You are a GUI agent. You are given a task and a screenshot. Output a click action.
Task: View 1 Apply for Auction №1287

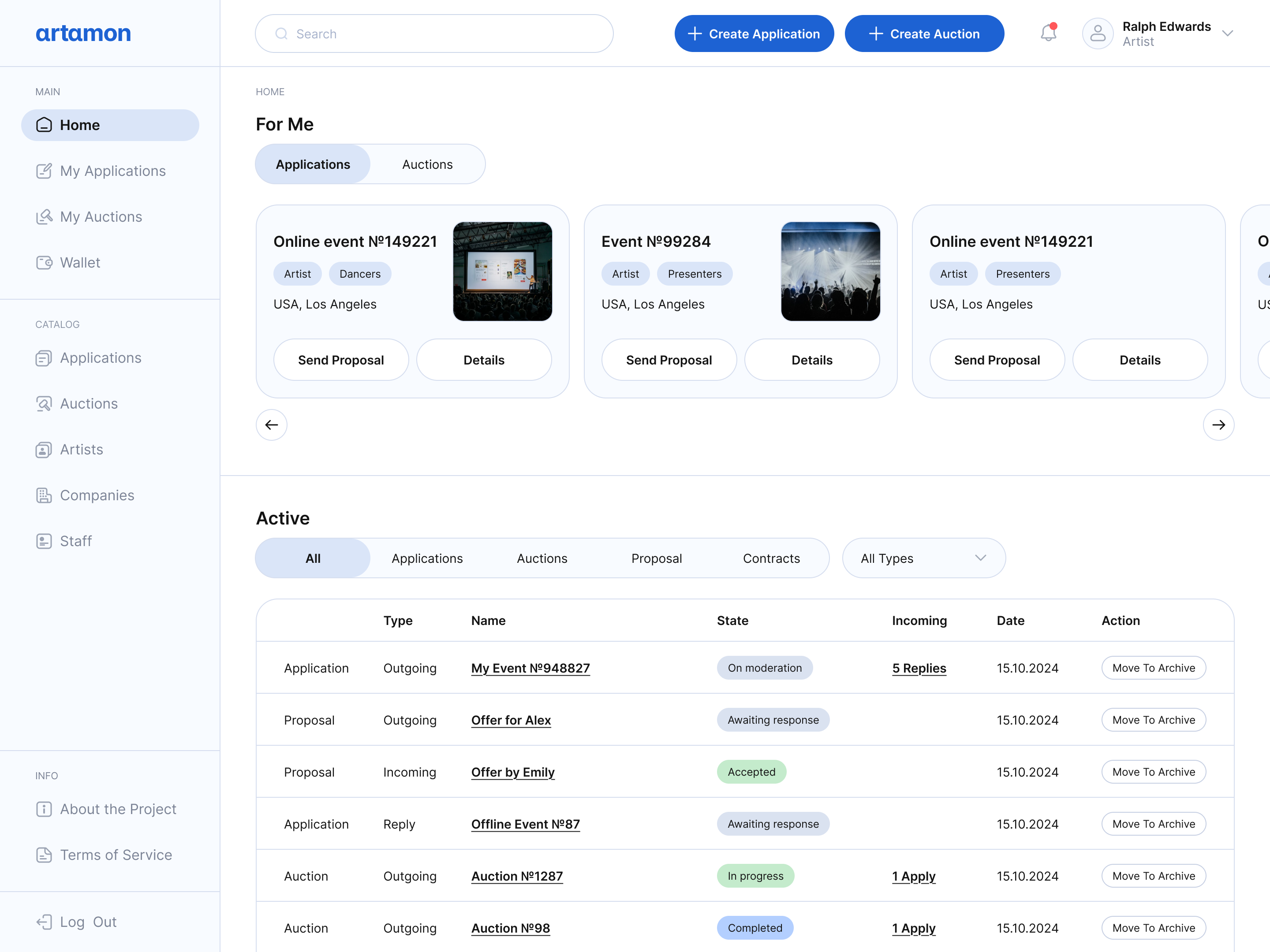913,876
